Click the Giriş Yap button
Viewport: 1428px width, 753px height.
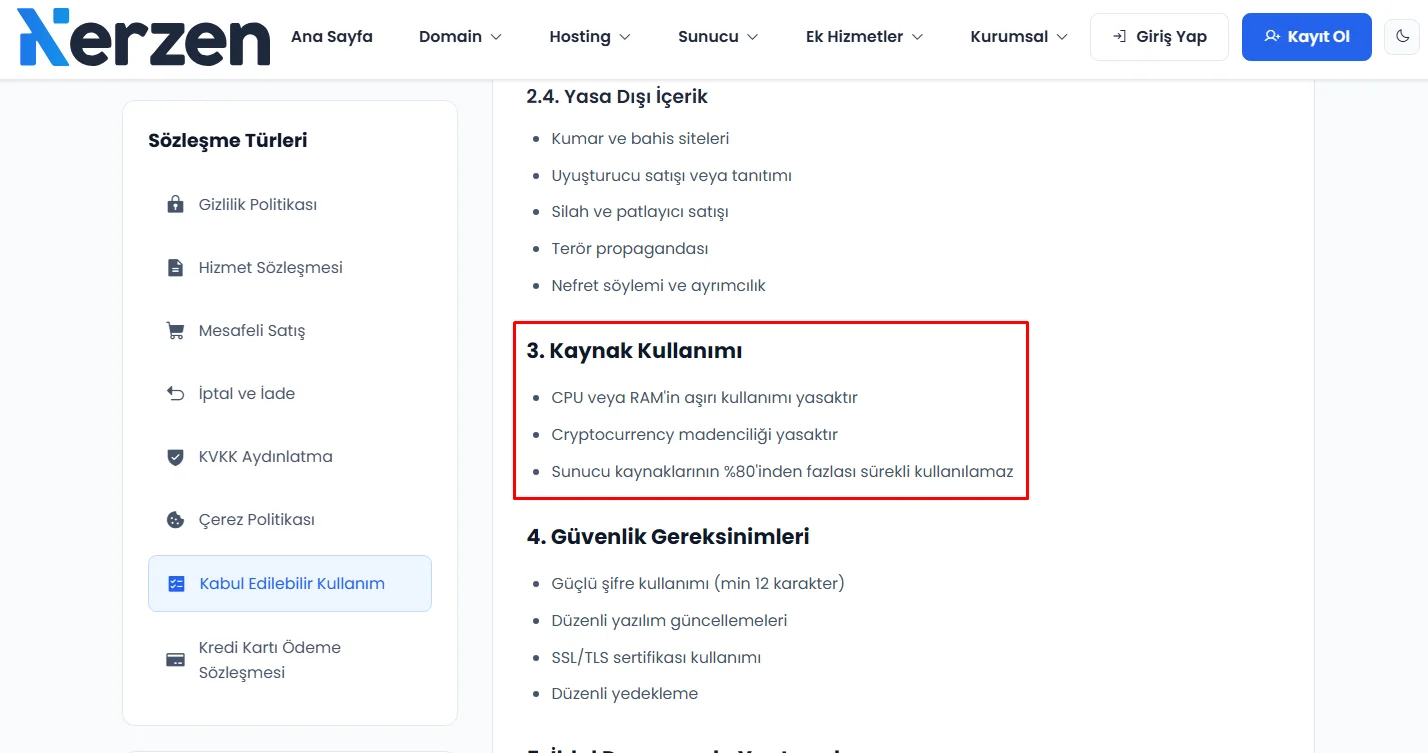tap(1159, 37)
